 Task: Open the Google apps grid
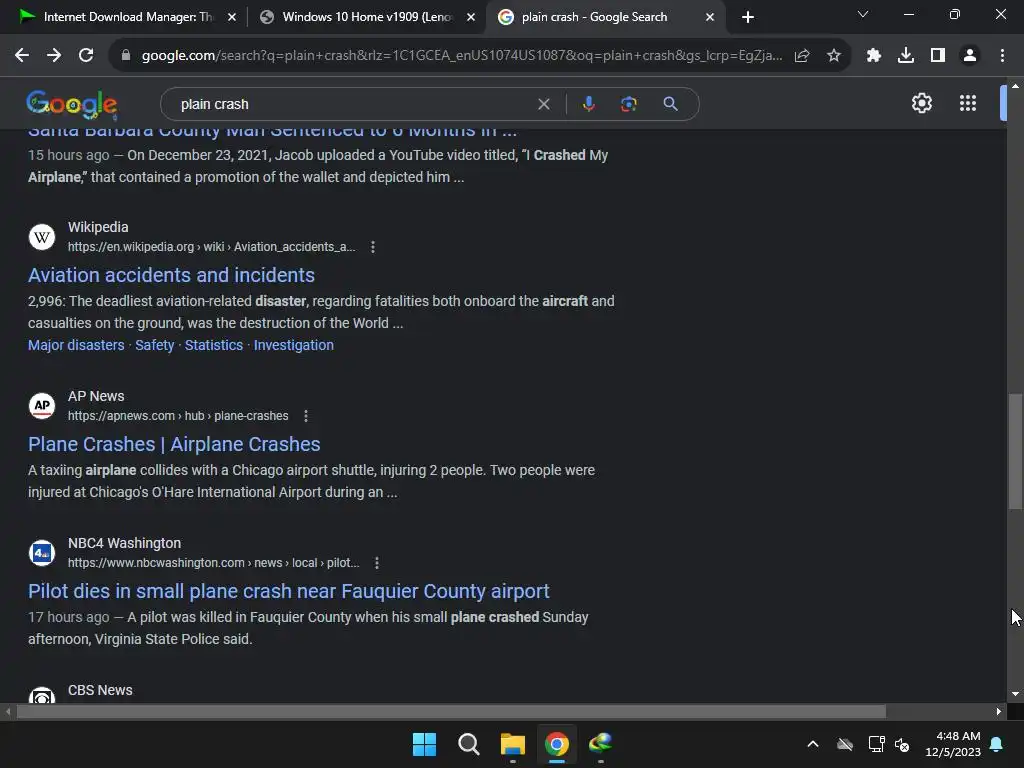(968, 103)
